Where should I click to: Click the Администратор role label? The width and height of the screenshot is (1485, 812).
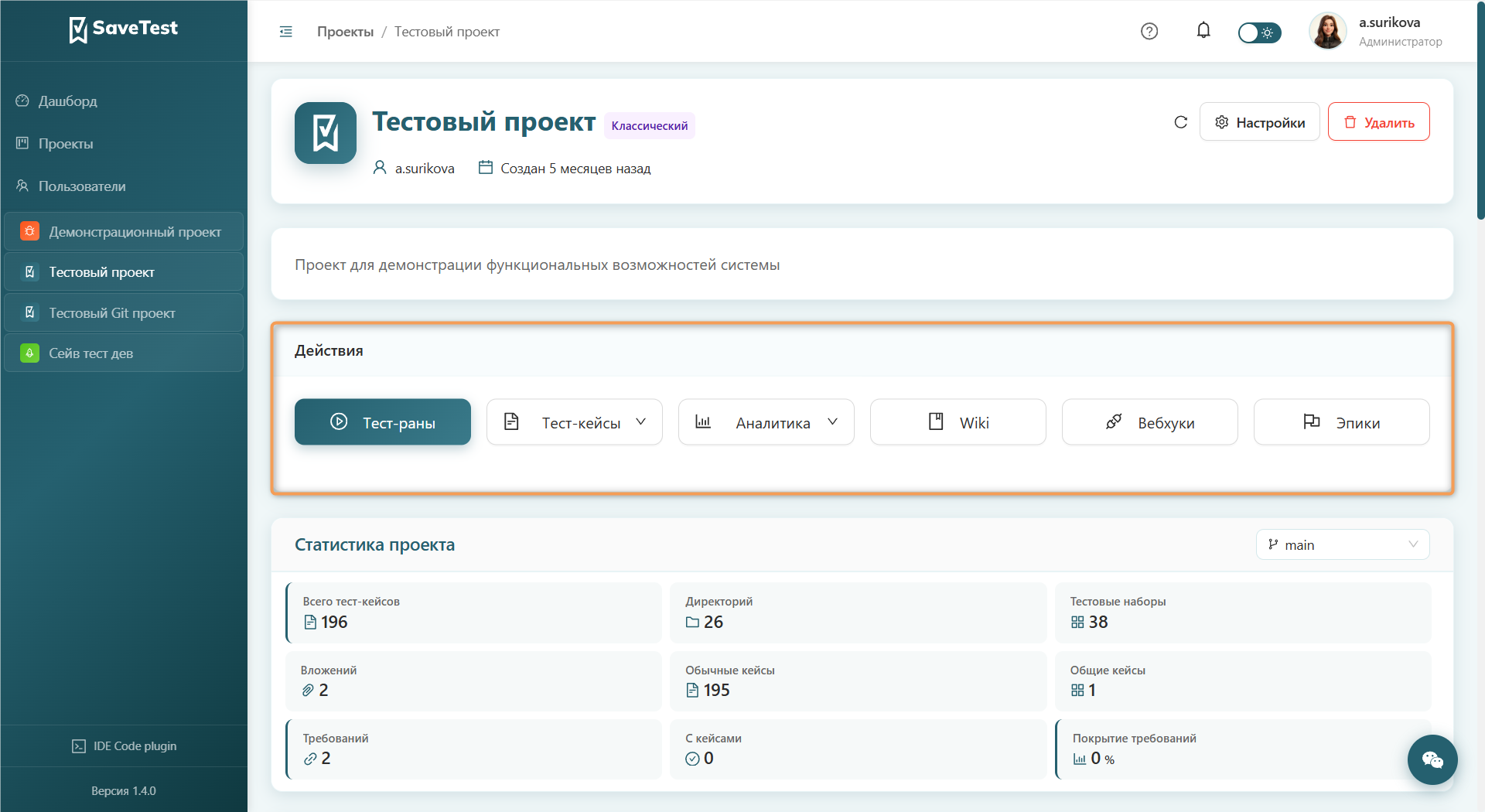click(1400, 42)
